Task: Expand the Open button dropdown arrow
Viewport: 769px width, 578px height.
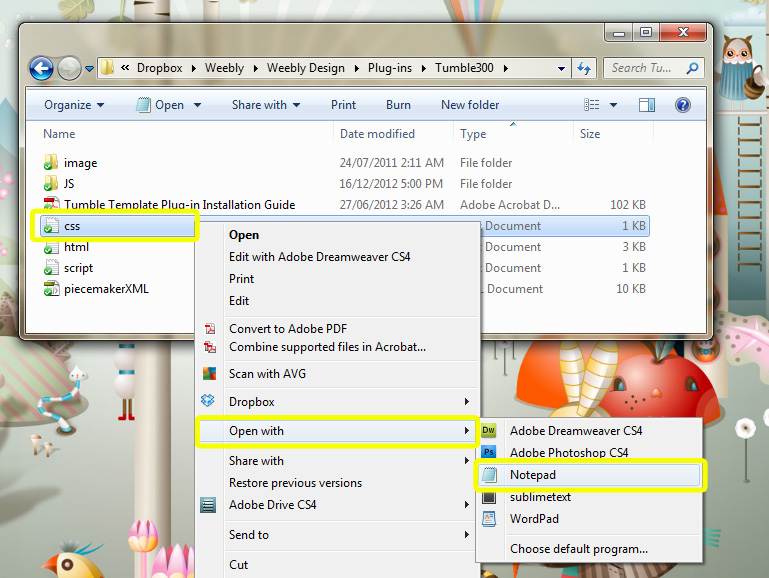Action: coord(197,105)
